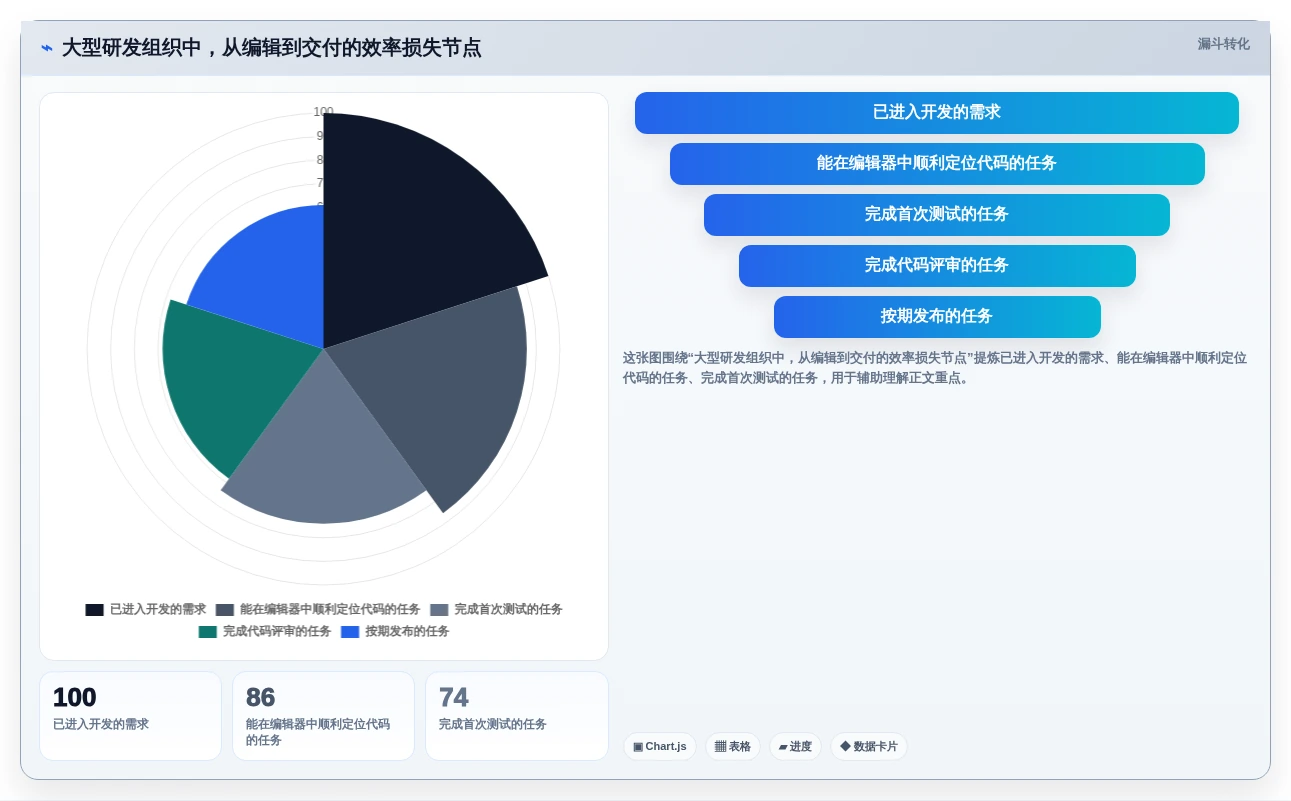Image resolution: width=1291 pixels, height=801 pixels.
Task: Click the 按期发布的任务 funnel bar
Action: click(x=937, y=317)
